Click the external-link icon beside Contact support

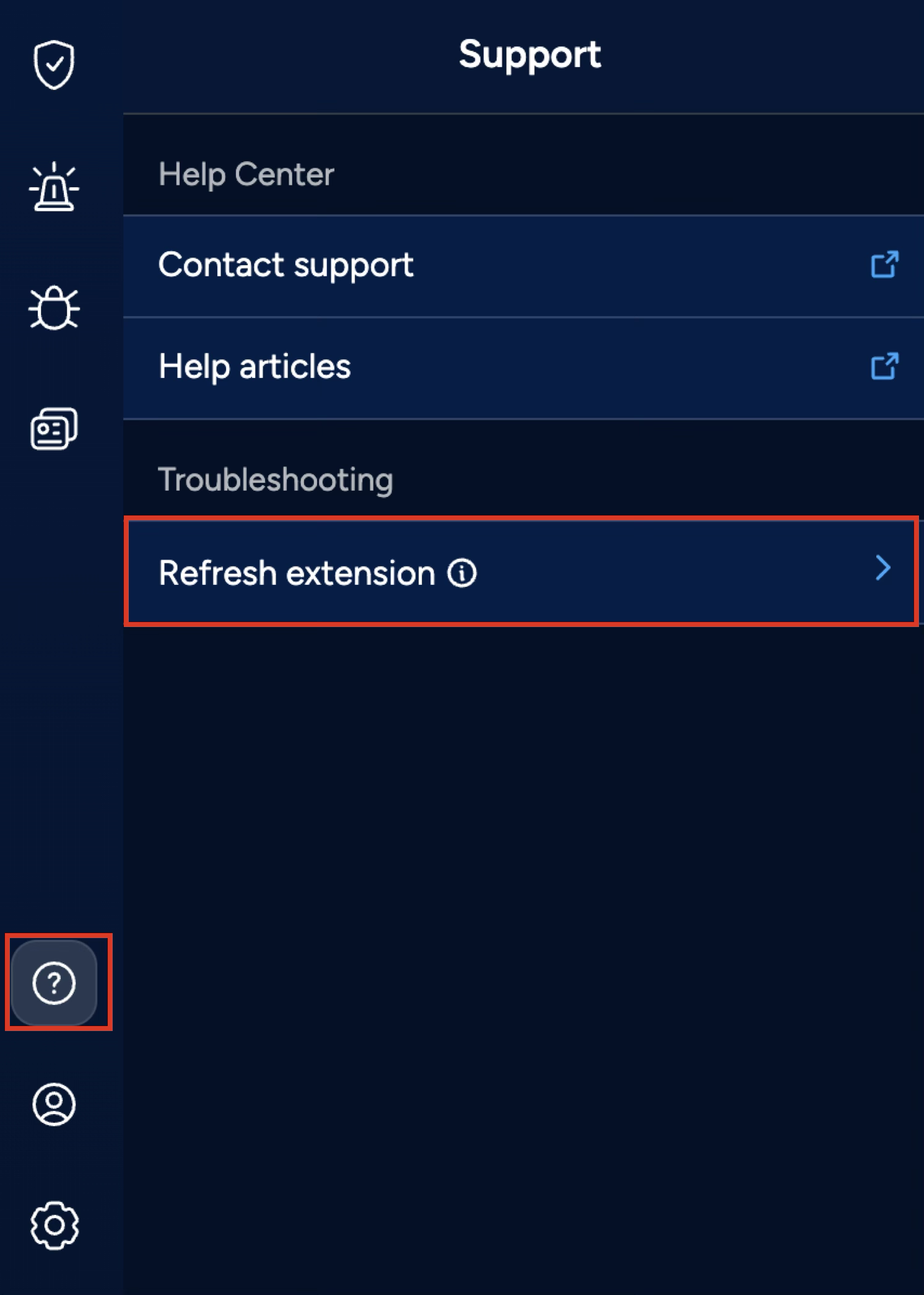click(x=885, y=264)
